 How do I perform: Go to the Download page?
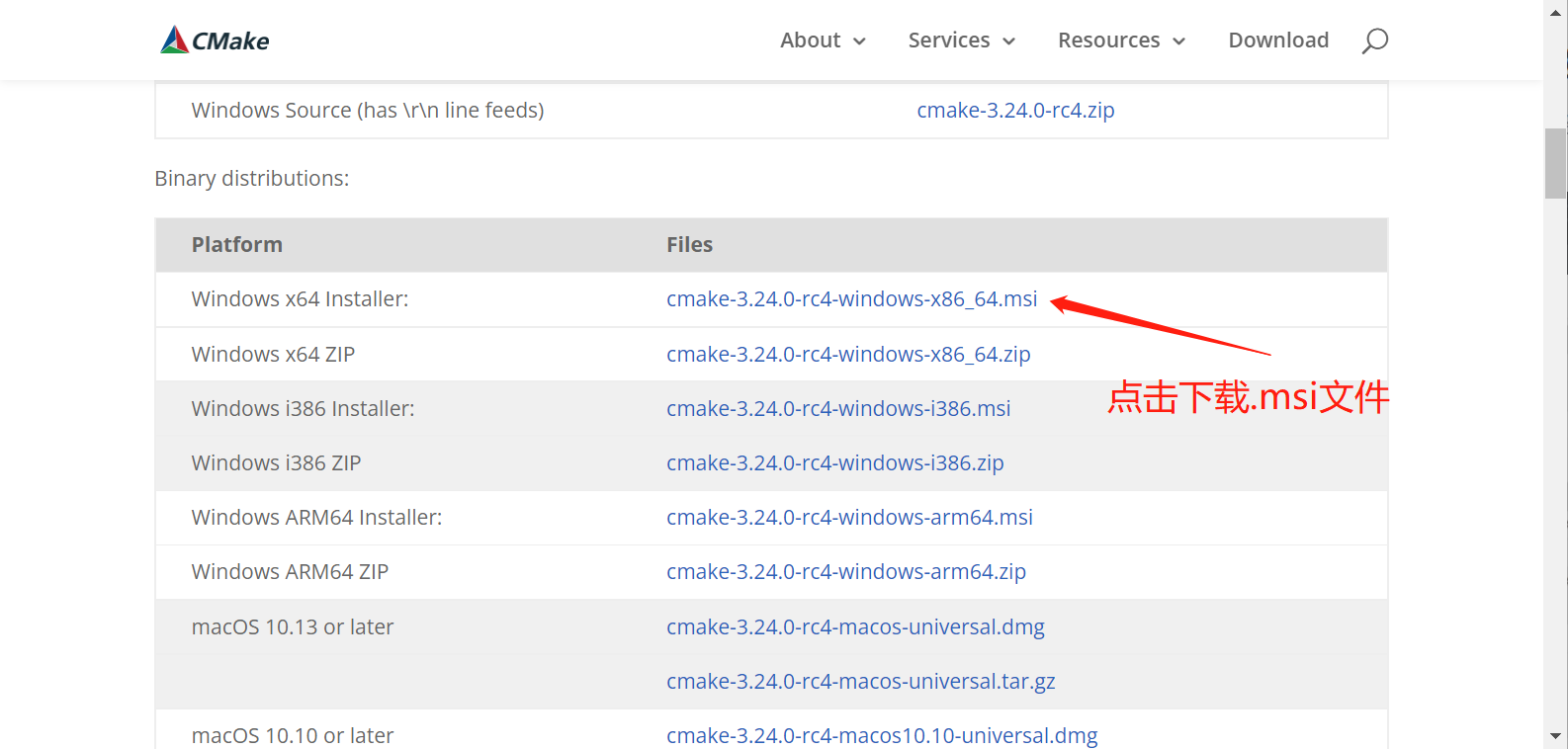(1278, 41)
